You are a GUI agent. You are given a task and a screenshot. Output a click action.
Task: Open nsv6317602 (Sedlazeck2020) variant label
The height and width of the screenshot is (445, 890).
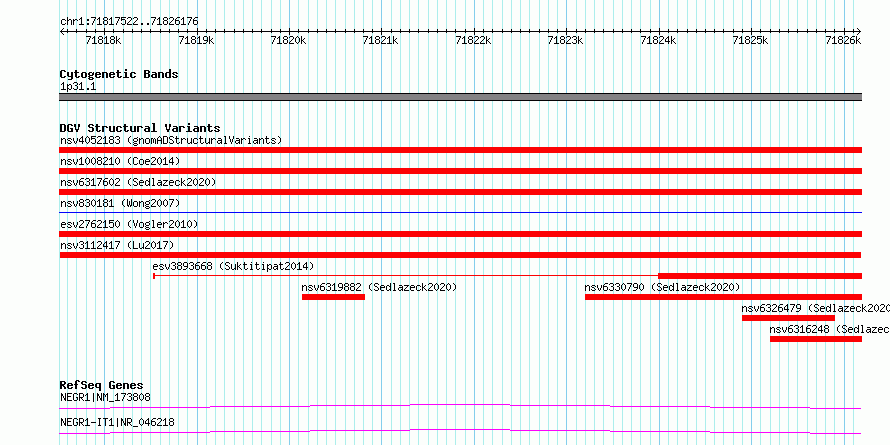[x=138, y=182]
